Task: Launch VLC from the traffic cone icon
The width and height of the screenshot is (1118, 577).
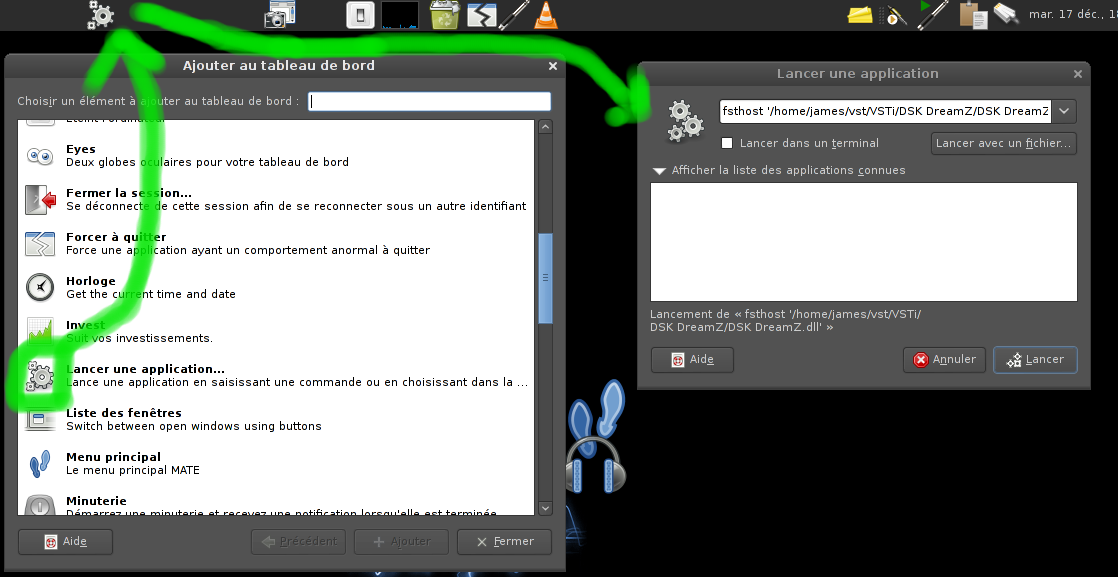Action: click(547, 15)
